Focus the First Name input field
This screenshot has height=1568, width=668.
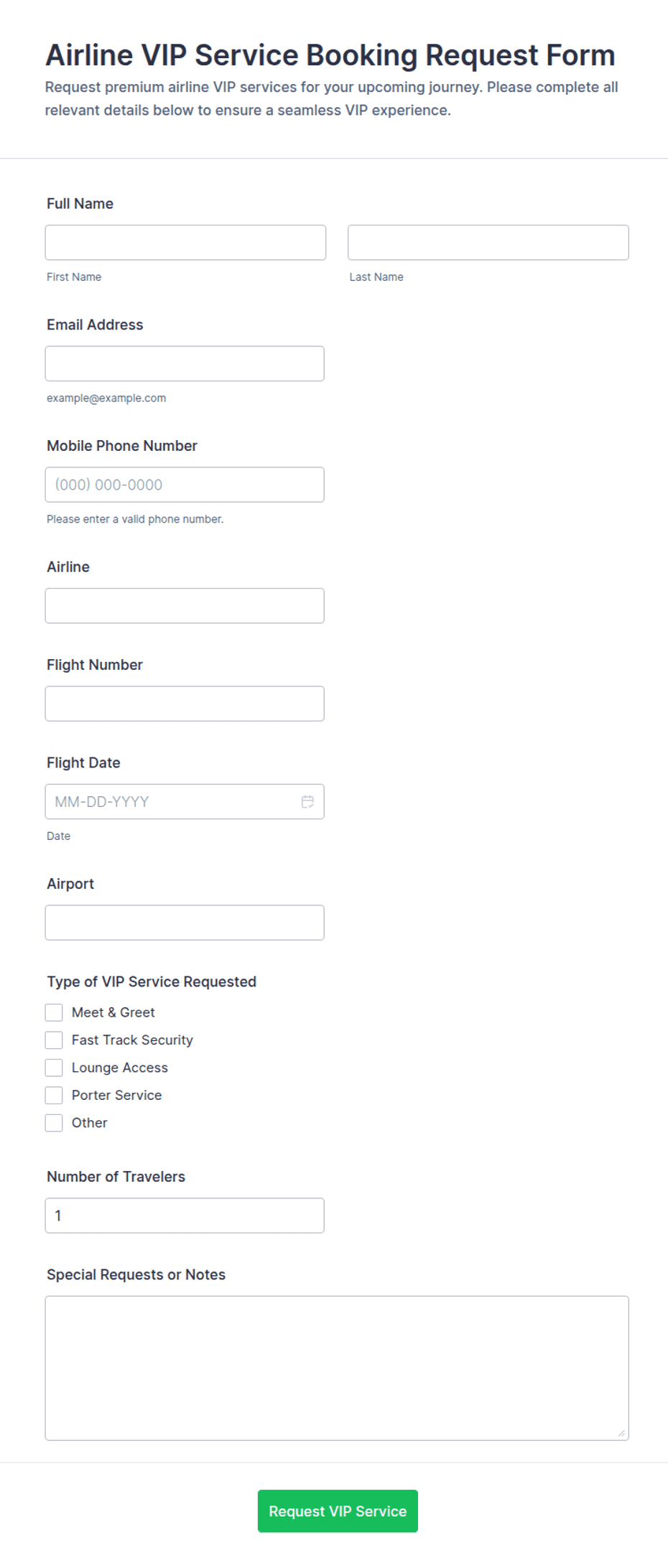click(x=185, y=243)
